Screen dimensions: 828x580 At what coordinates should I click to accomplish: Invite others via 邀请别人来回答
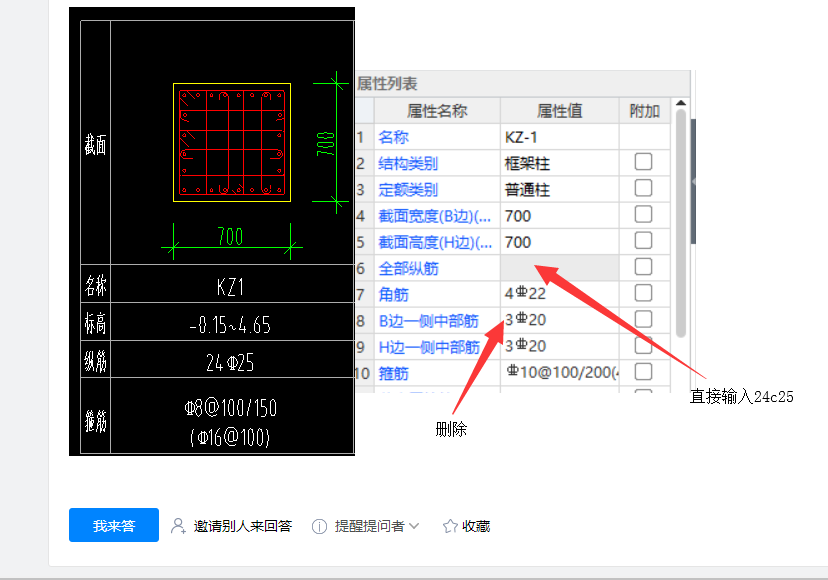coord(242,526)
